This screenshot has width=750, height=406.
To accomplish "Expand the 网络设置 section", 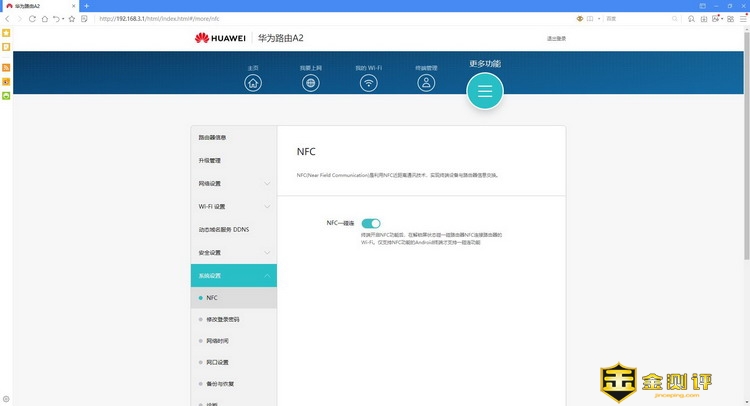I will (233, 183).
